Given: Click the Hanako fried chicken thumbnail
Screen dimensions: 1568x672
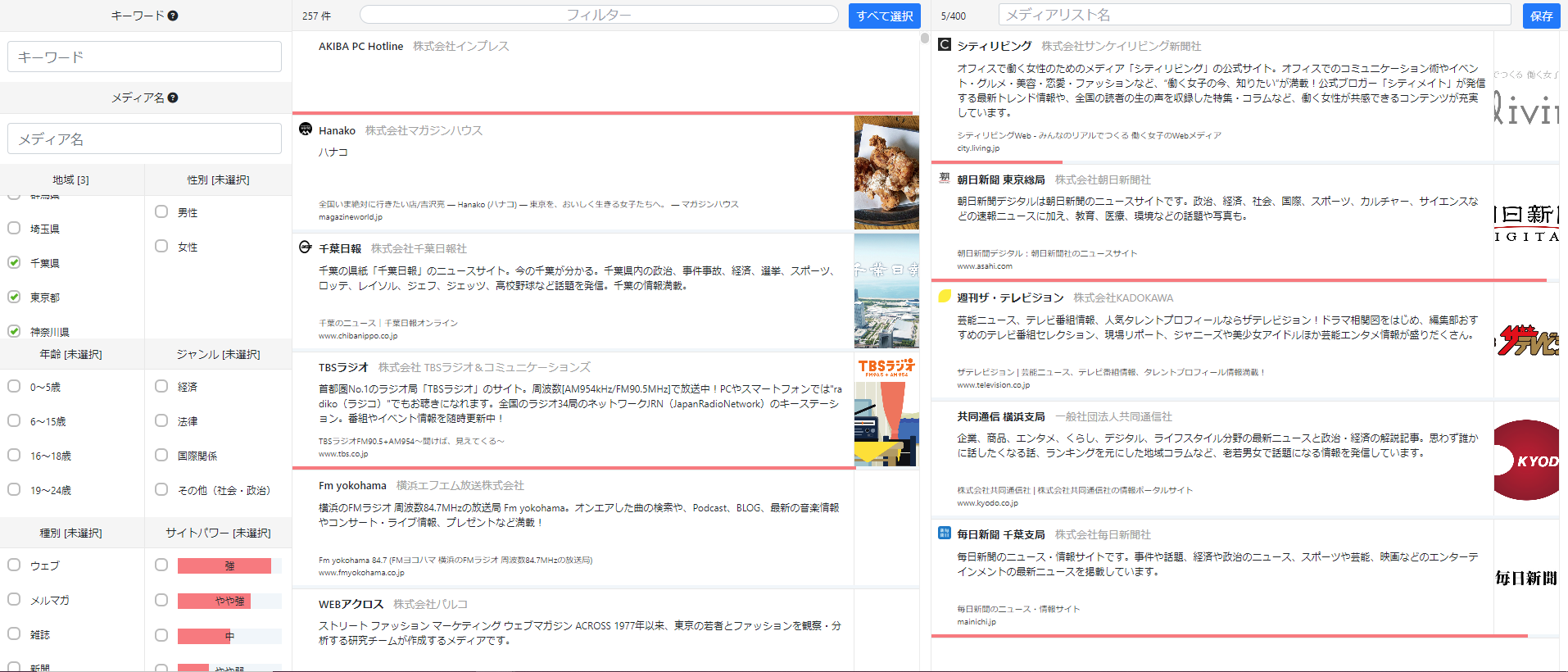Looking at the screenshot, I should pyautogui.click(x=886, y=172).
